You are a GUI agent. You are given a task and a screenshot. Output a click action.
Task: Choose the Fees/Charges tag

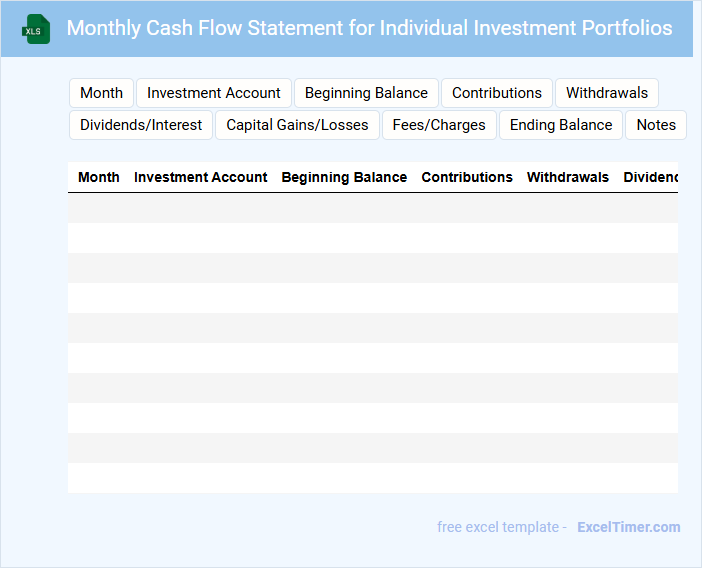(x=439, y=125)
